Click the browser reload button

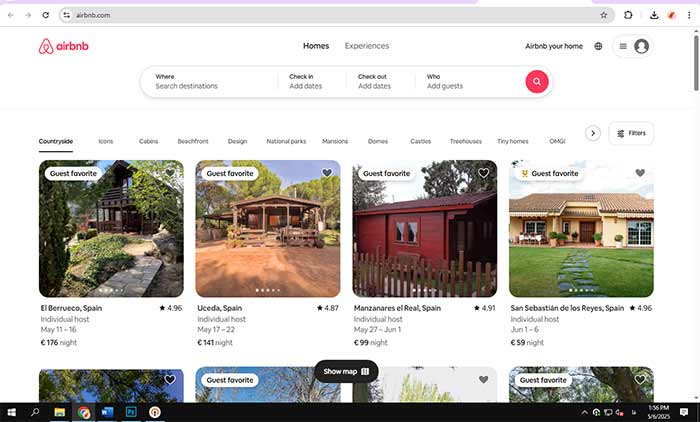[x=46, y=15]
